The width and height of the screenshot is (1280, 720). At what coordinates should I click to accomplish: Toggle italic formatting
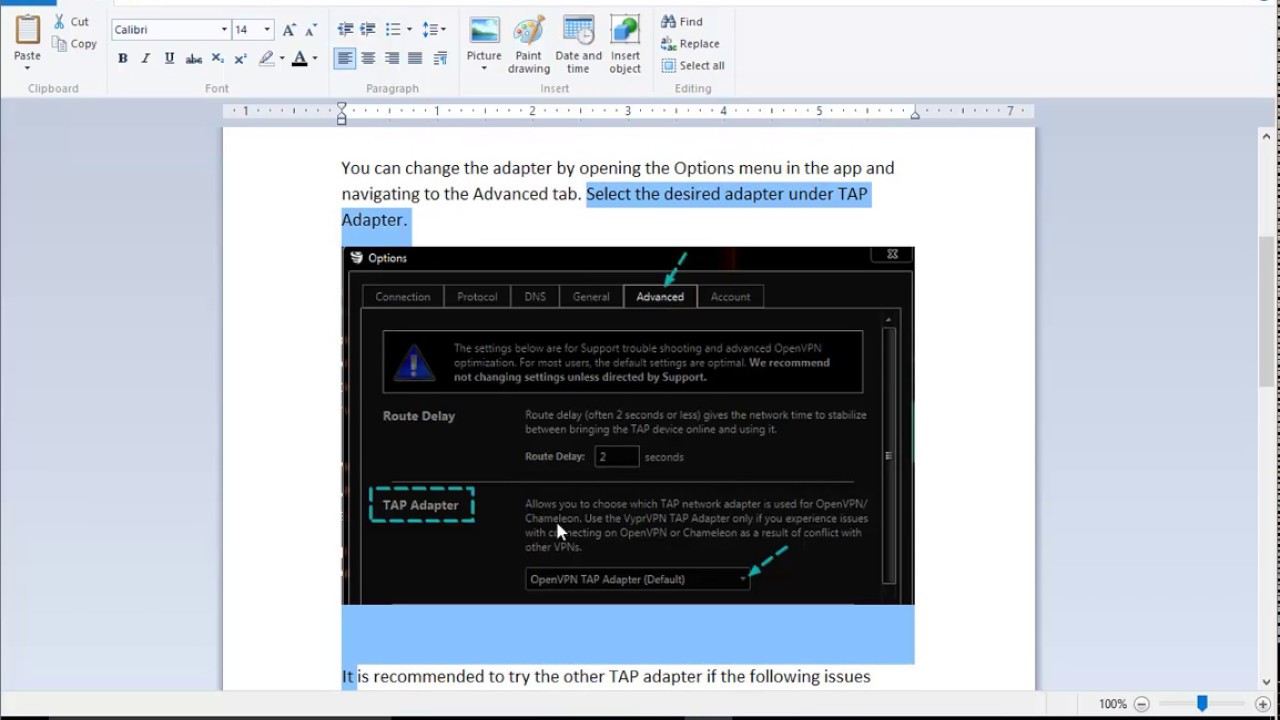(x=145, y=59)
